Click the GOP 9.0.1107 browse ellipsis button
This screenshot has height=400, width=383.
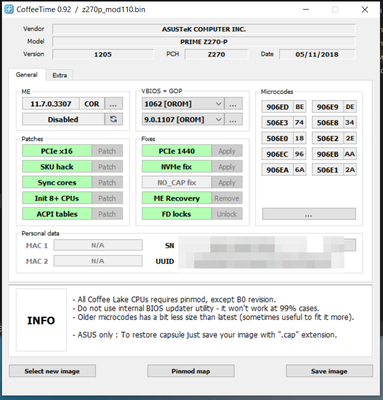point(233,119)
